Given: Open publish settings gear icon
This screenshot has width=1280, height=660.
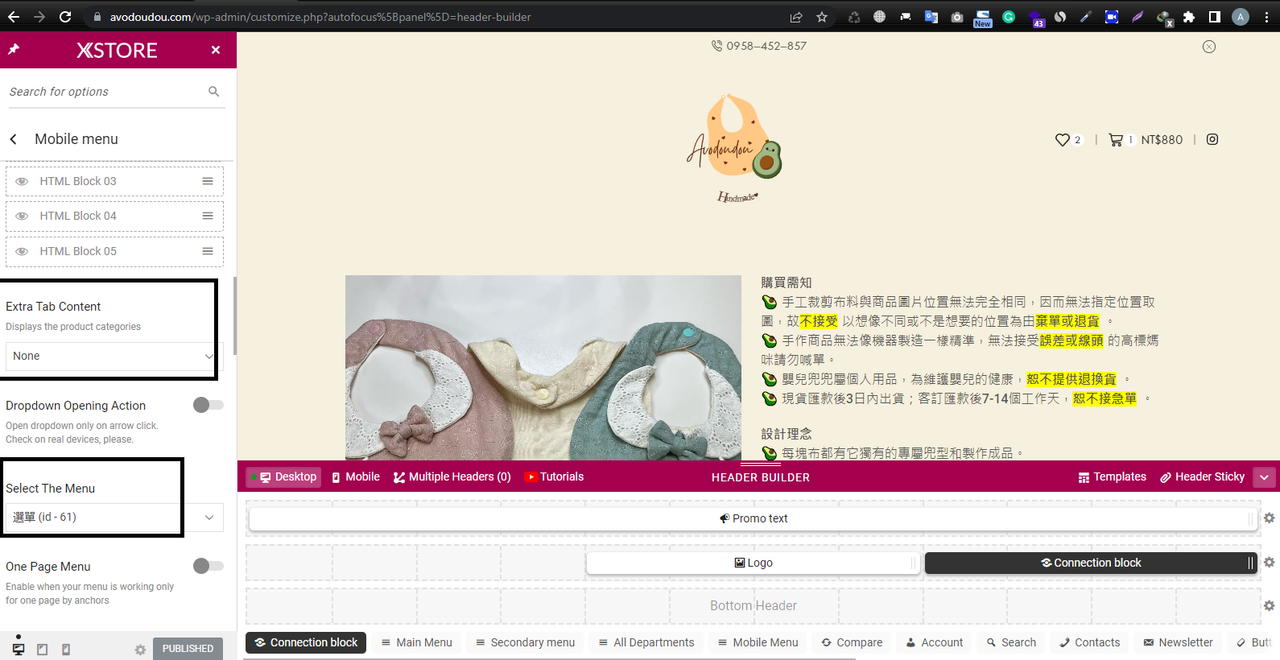Looking at the screenshot, I should [x=140, y=649].
